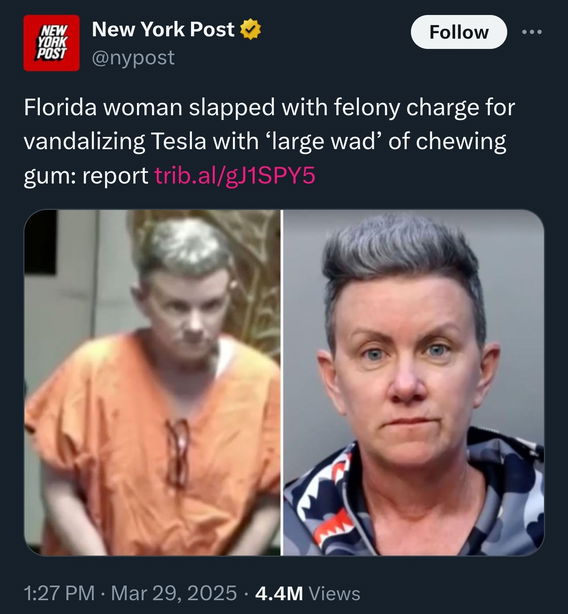Click the 1:27 PM timestamp
Image resolution: width=568 pixels, height=614 pixels.
click(59, 593)
